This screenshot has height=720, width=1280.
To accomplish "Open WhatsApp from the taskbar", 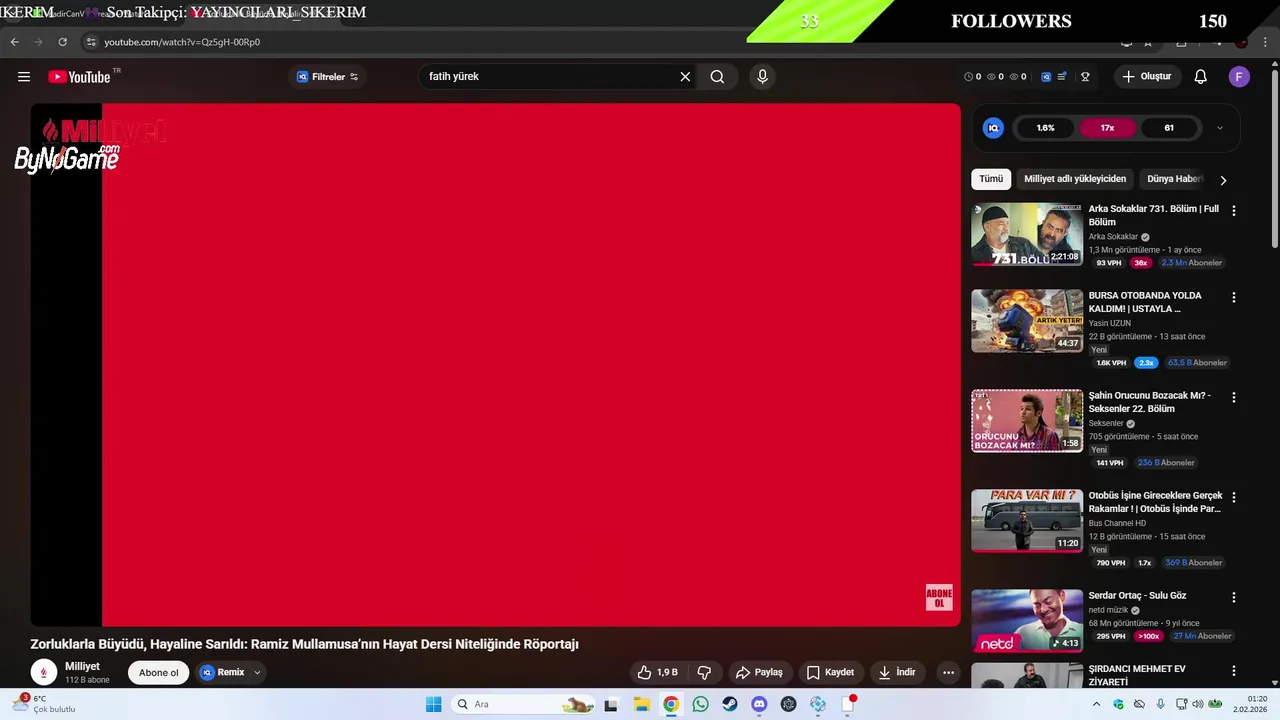I will point(700,704).
